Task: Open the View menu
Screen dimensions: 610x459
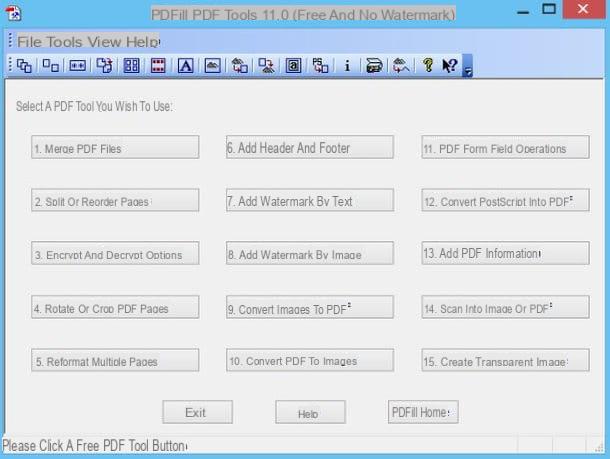Action: 104,42
